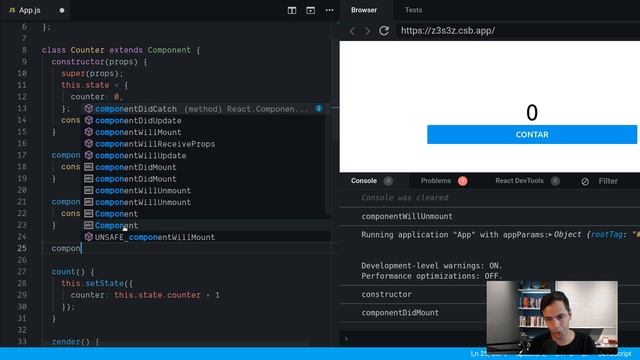This screenshot has height=360, width=640.
Task: Click the Problems error count badge
Action: click(462, 181)
